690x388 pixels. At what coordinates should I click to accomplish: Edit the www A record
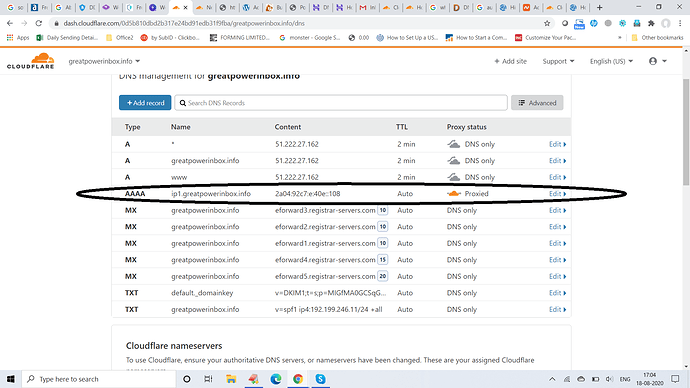(x=557, y=177)
